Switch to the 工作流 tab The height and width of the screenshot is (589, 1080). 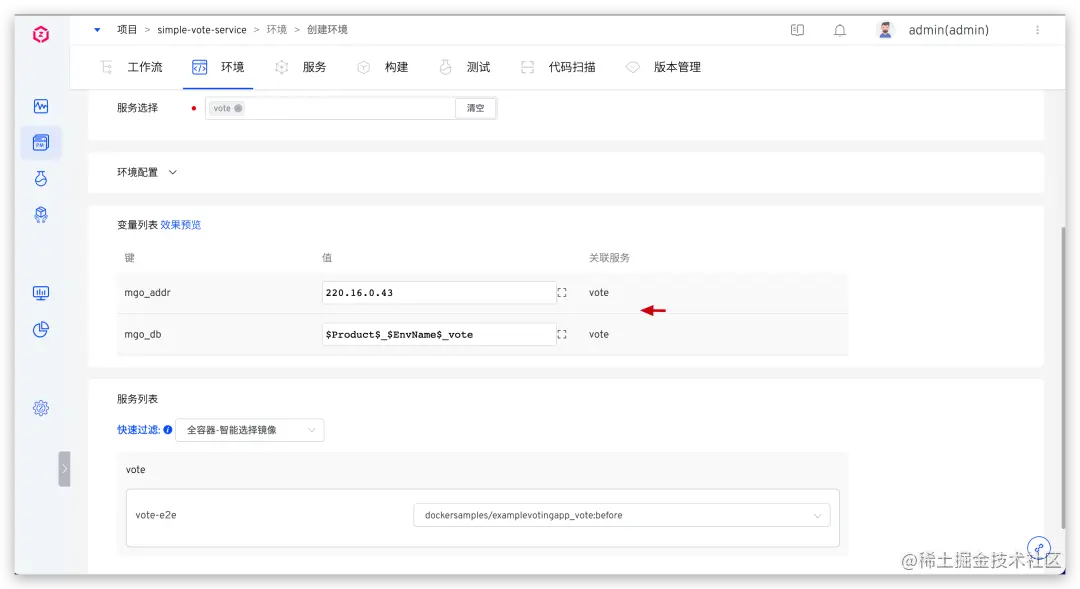coord(145,67)
